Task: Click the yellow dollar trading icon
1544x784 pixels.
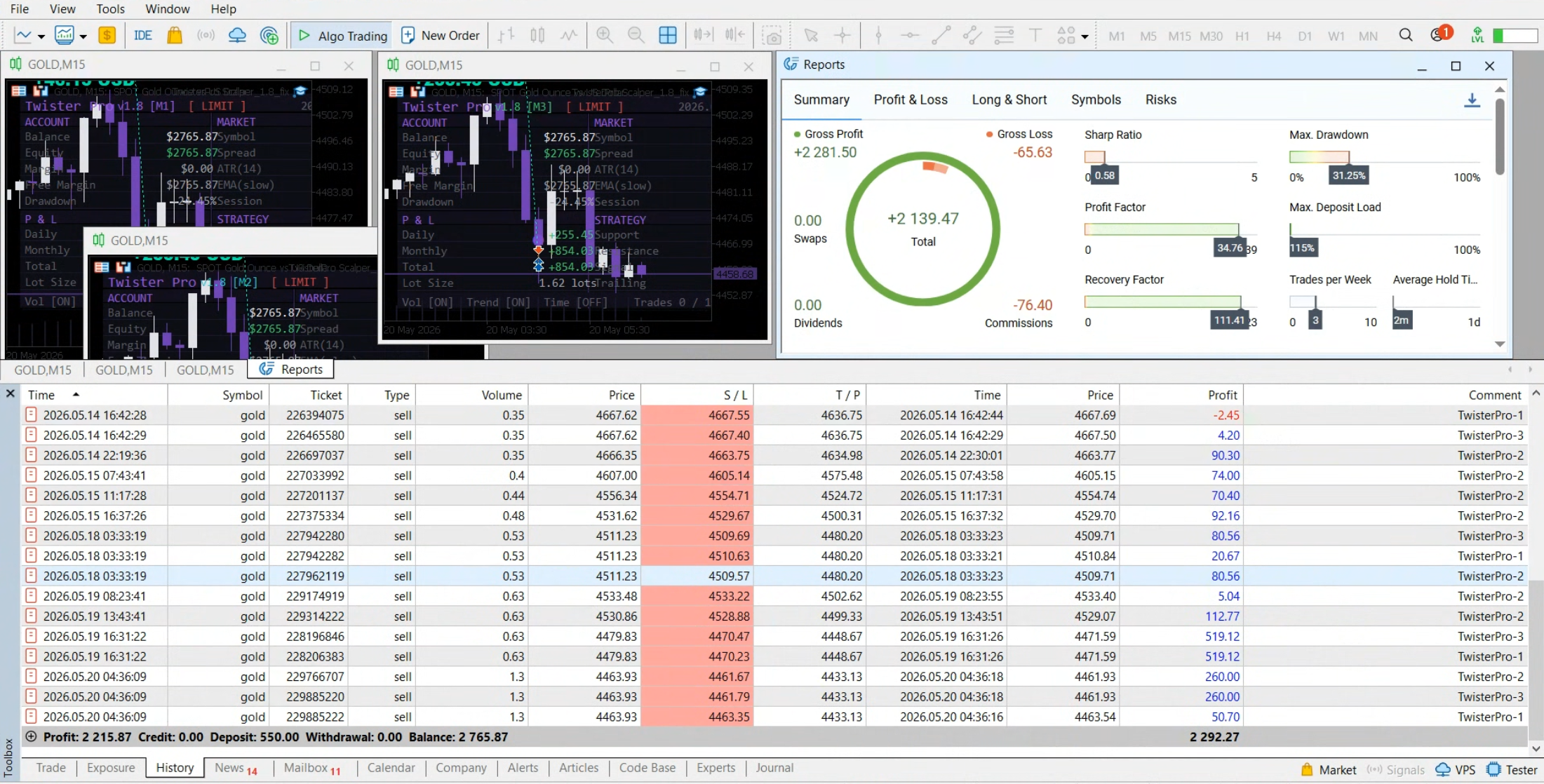Action: click(x=107, y=35)
